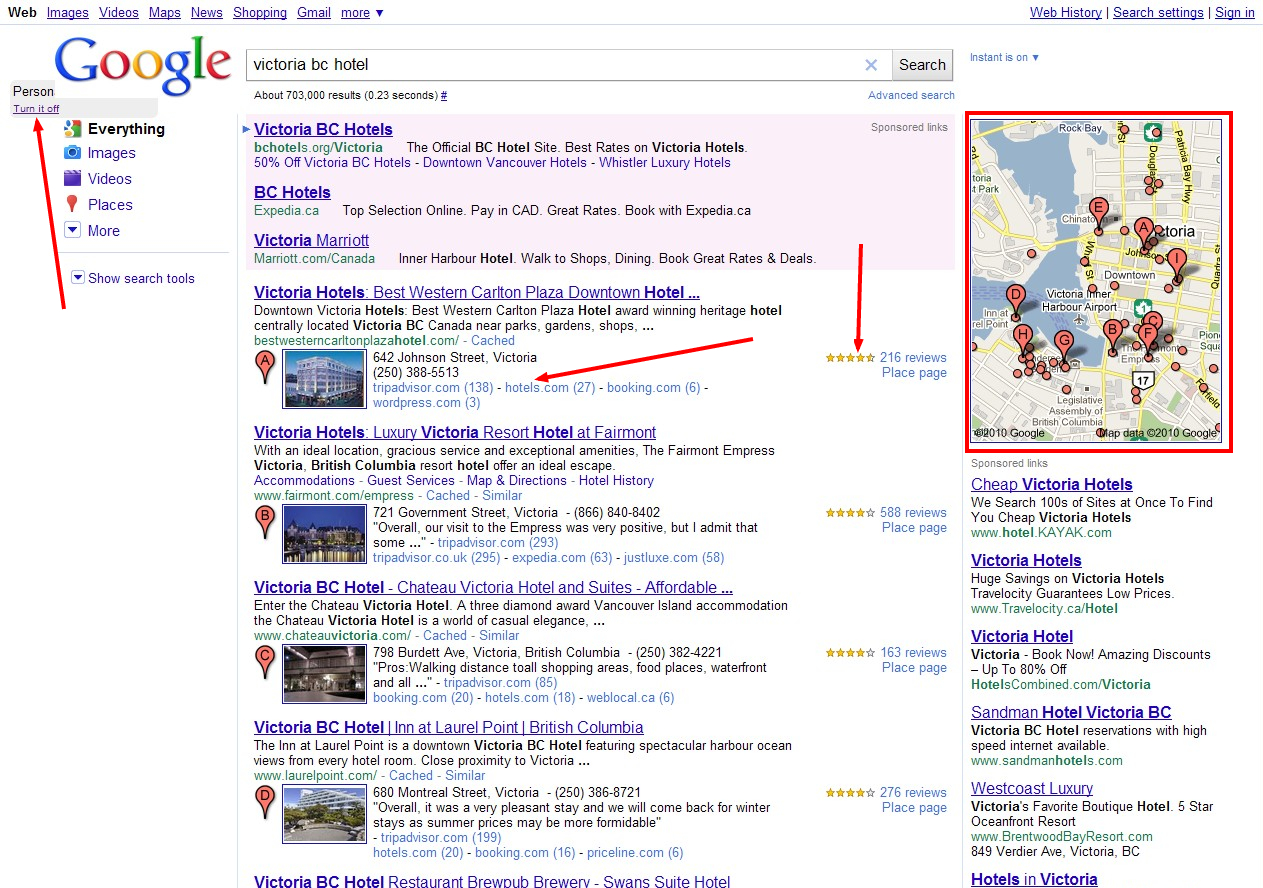This screenshot has width=1263, height=888.
Task: Turn off personalization via 'Turn it off'
Action: [36, 109]
